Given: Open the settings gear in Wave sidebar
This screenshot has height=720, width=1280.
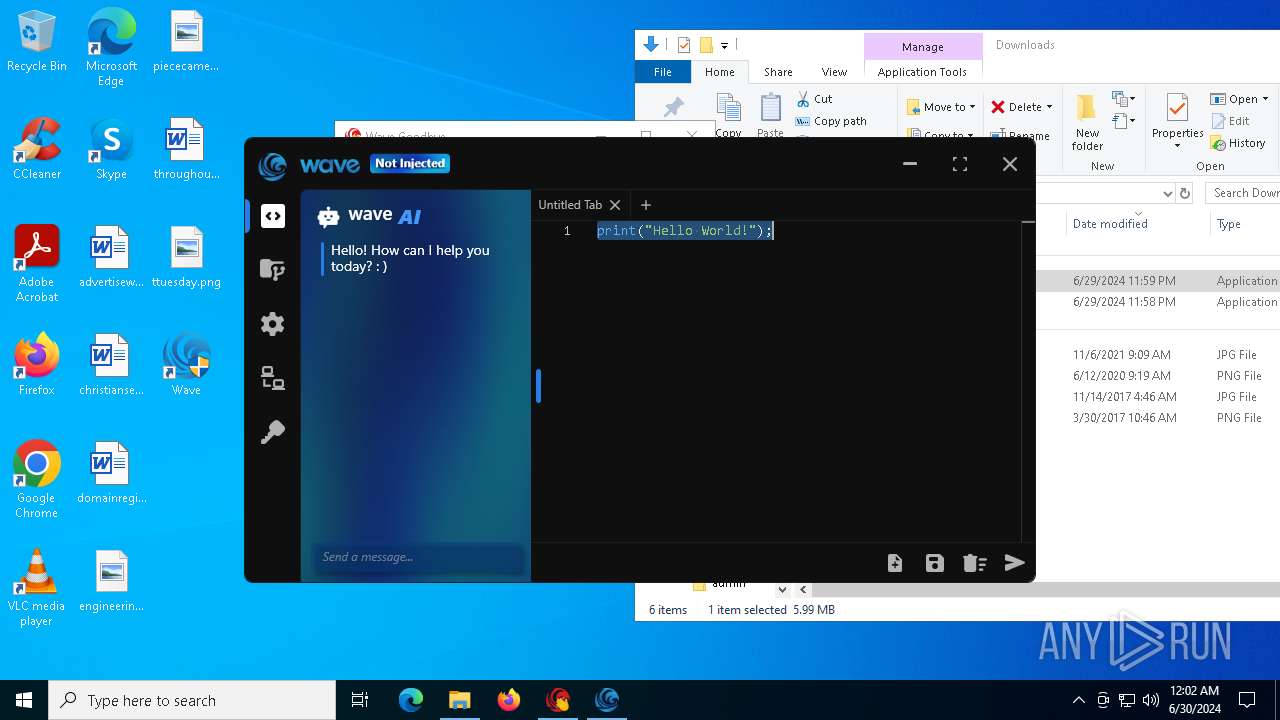Looking at the screenshot, I should pyautogui.click(x=273, y=324).
